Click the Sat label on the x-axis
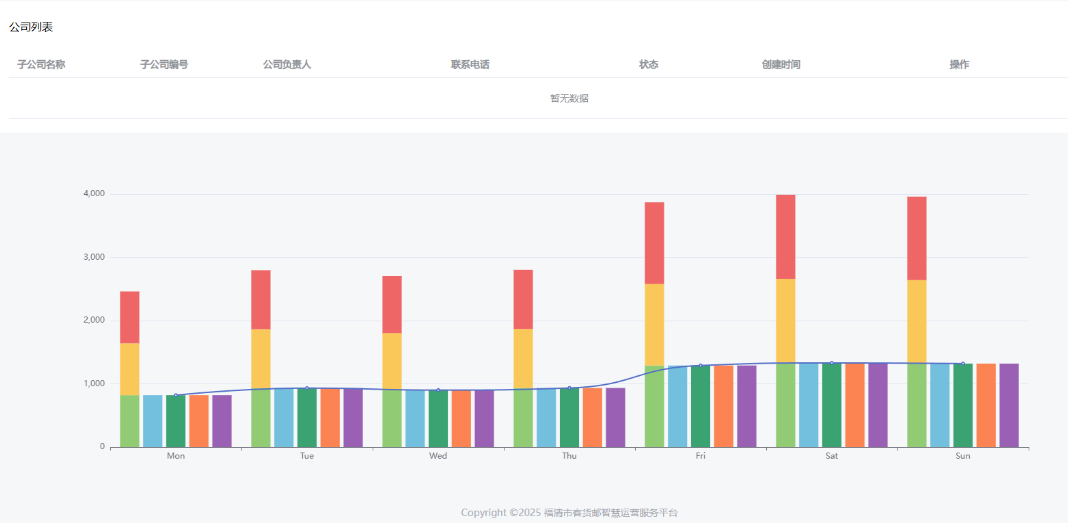The image size is (1068, 523). tap(832, 456)
